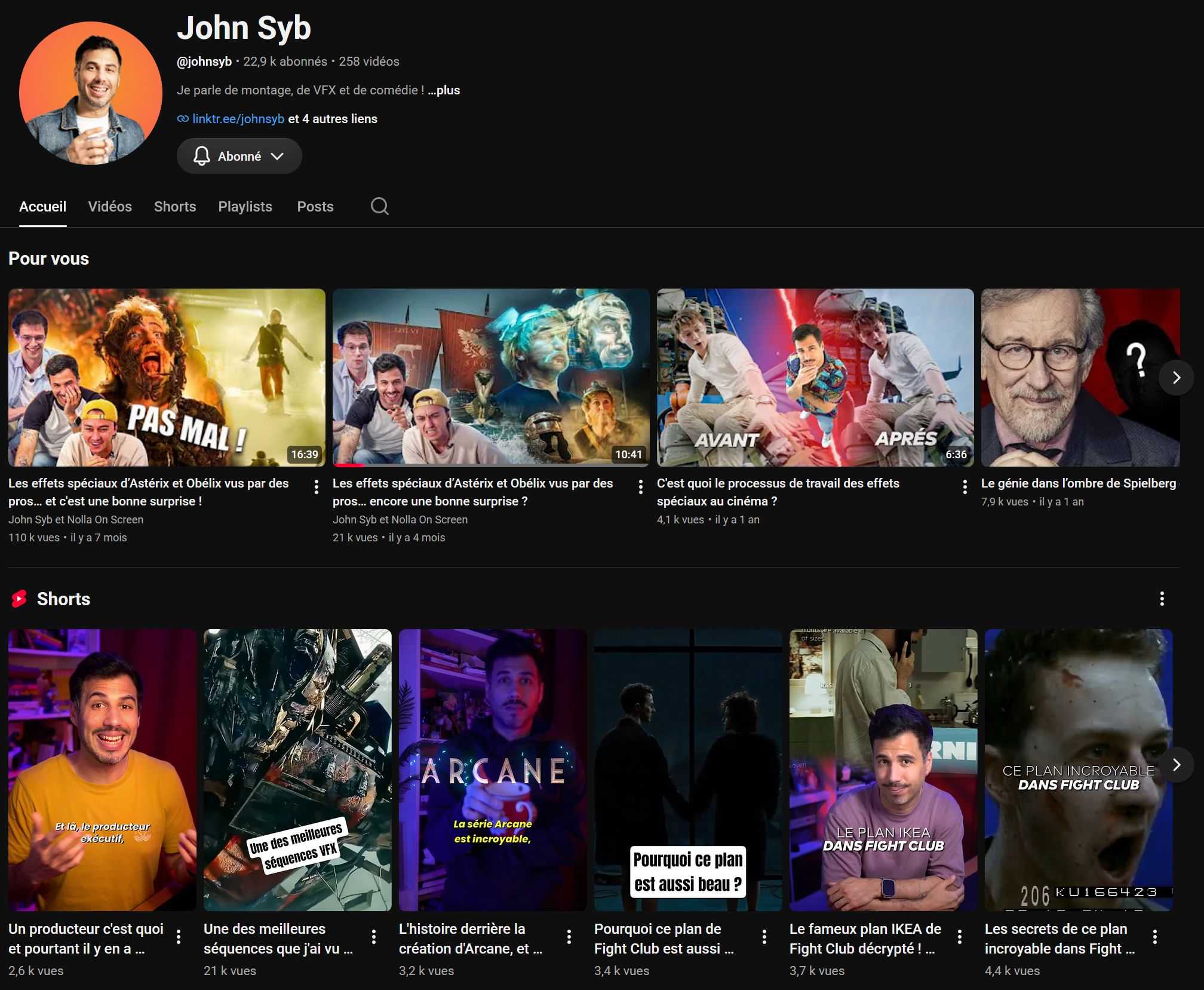The height and width of the screenshot is (990, 1204).
Task: Open menu for the Arcane short
Action: (x=569, y=937)
